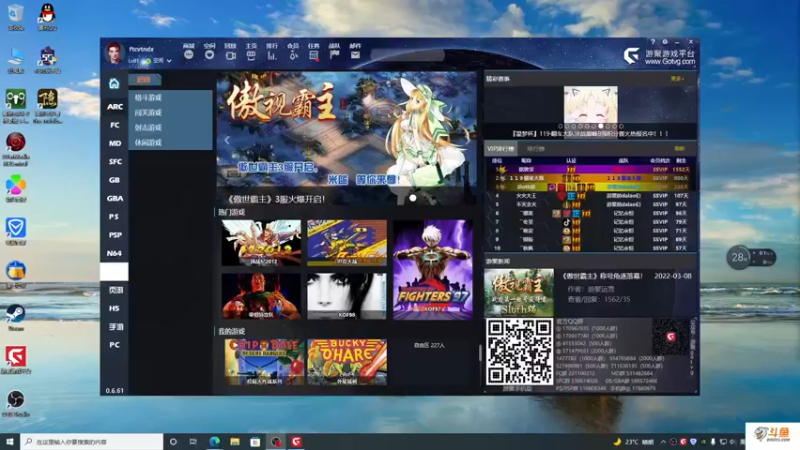Viewport: 800px width, 450px height.
Task: Open the Bucky O'Hare game thumbnail
Action: (347, 362)
